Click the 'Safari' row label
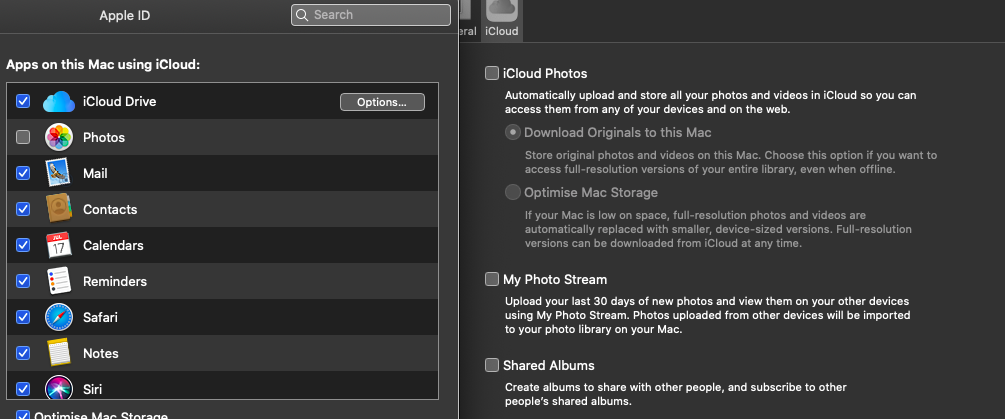Viewport: 1005px width, 419px height. [x=100, y=316]
